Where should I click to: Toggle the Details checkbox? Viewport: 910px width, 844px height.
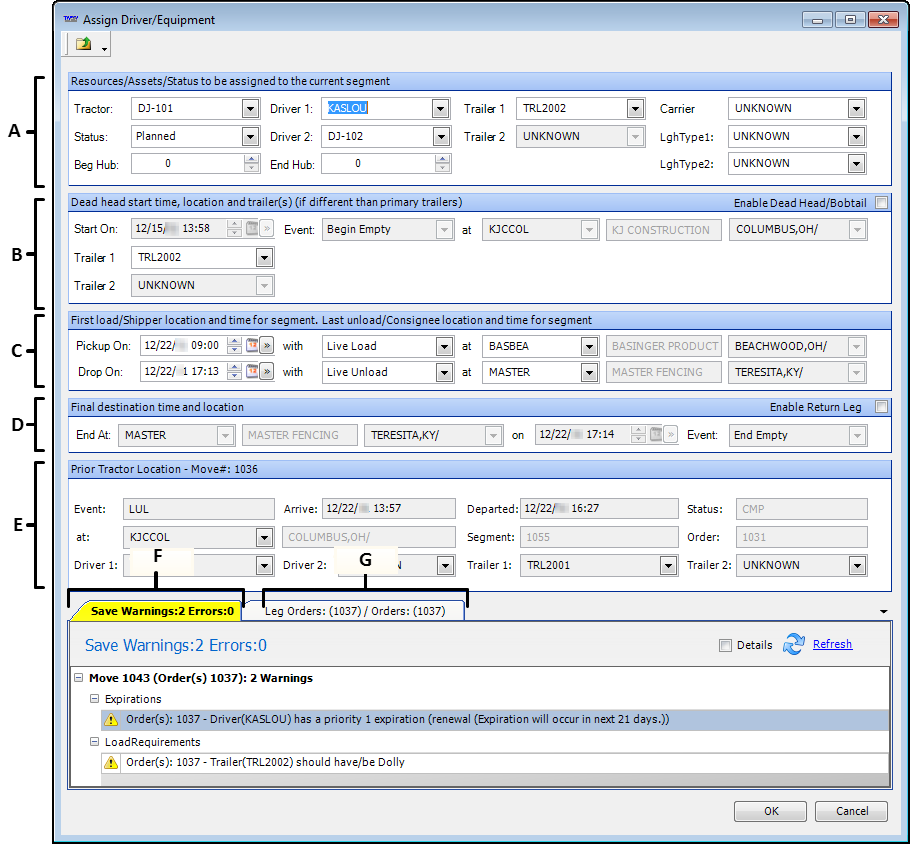click(725, 646)
